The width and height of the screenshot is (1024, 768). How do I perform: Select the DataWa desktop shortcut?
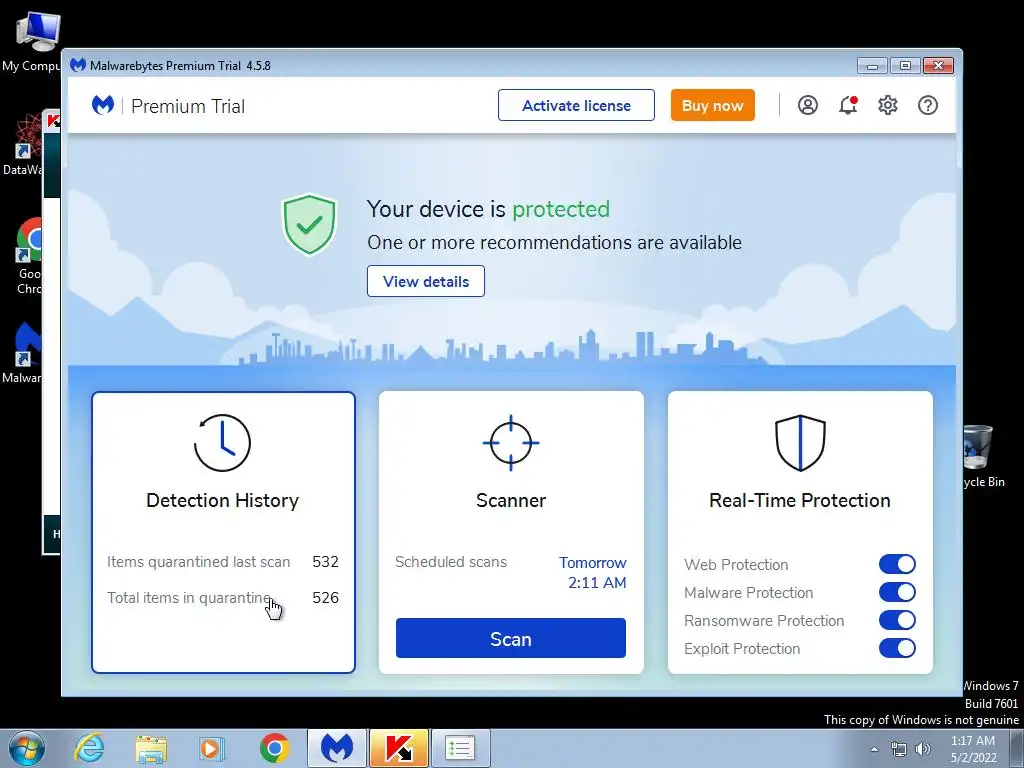tap(23, 144)
